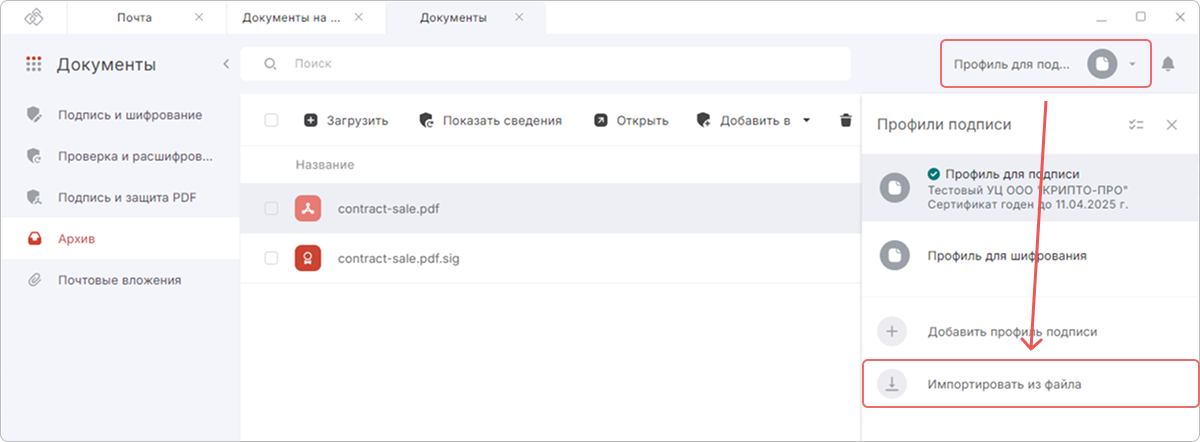This screenshot has height=442, width=1200.
Task: Click the Проверка и расшифровка shield icon
Action: (34, 156)
